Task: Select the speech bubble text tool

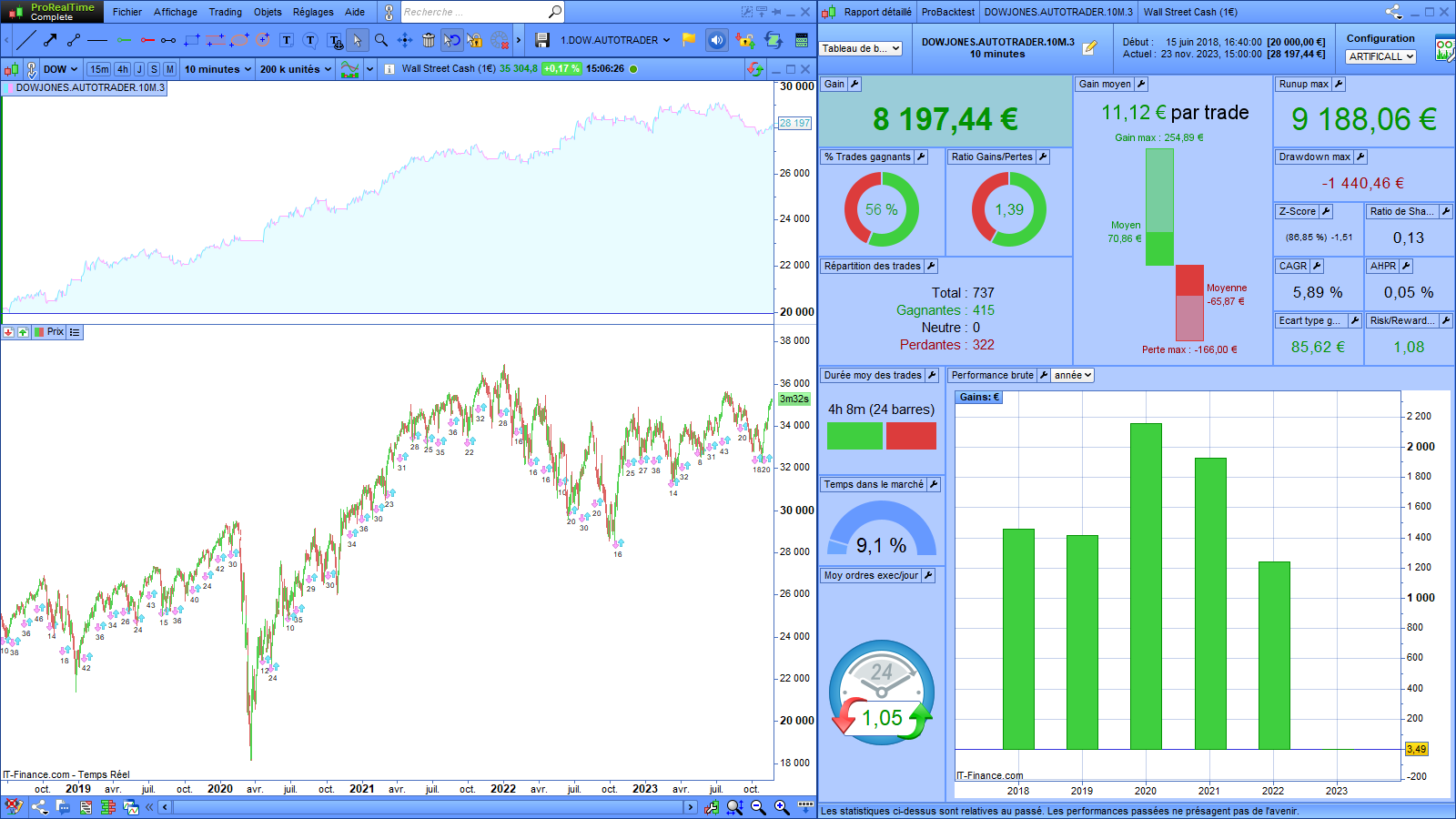Action: (310, 40)
